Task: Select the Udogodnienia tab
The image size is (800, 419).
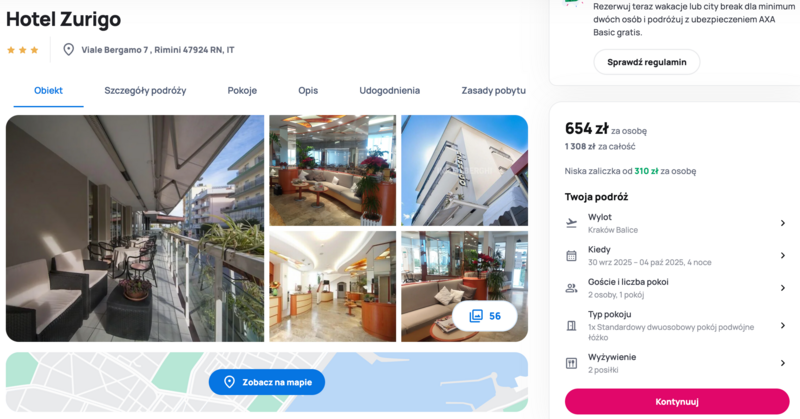Action: click(x=390, y=90)
